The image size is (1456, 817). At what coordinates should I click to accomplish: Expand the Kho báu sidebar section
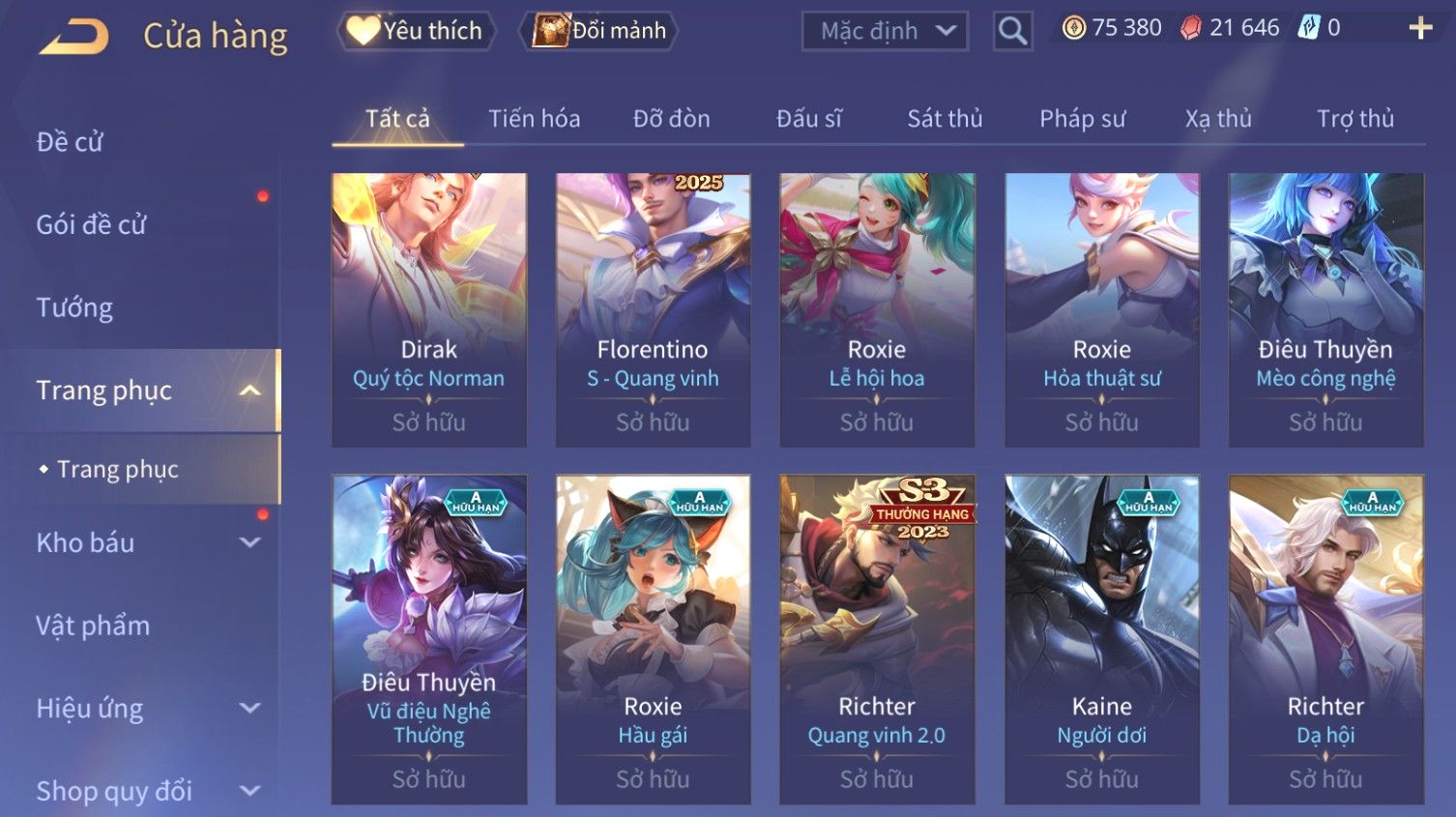pos(250,542)
